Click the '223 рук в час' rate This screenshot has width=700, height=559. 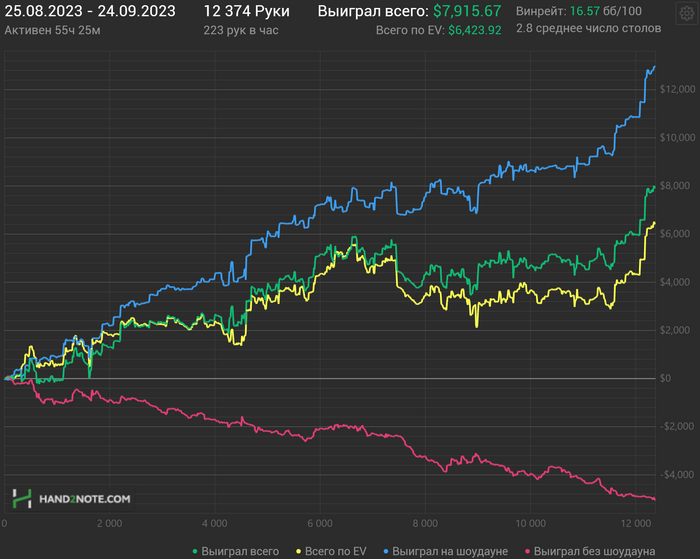point(241,30)
